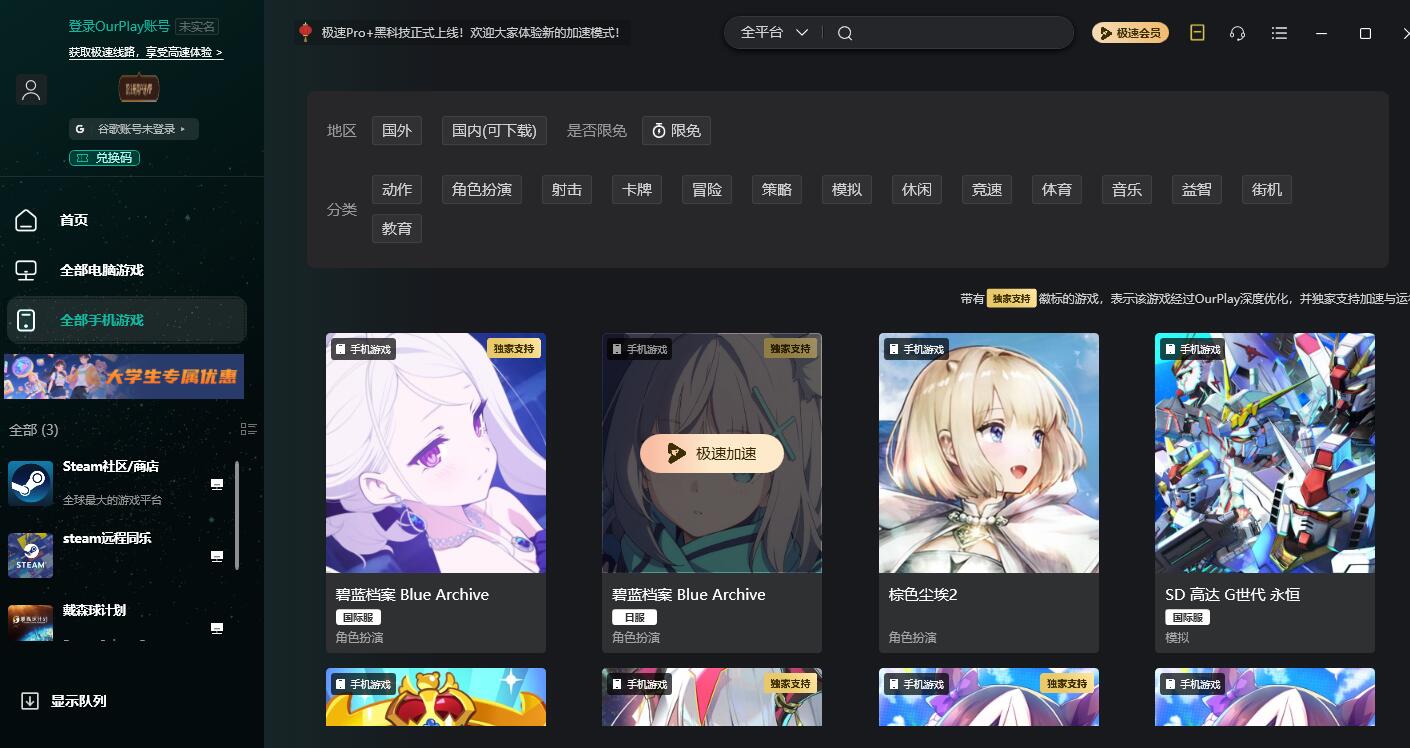The width and height of the screenshot is (1410, 748).
Task: Click 登录OurPlay账号 login link
Action: tap(119, 26)
